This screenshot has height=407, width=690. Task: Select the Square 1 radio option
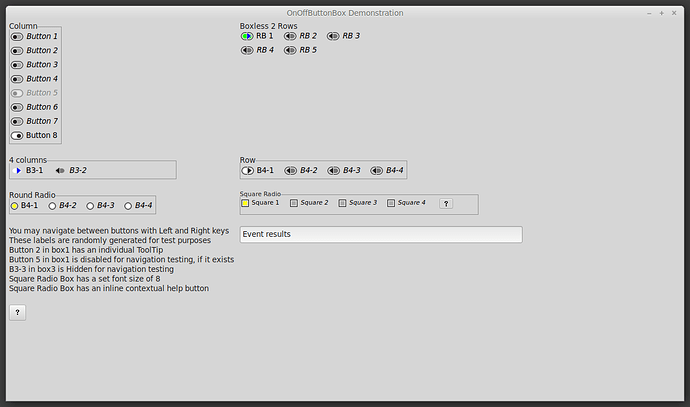click(x=260, y=203)
